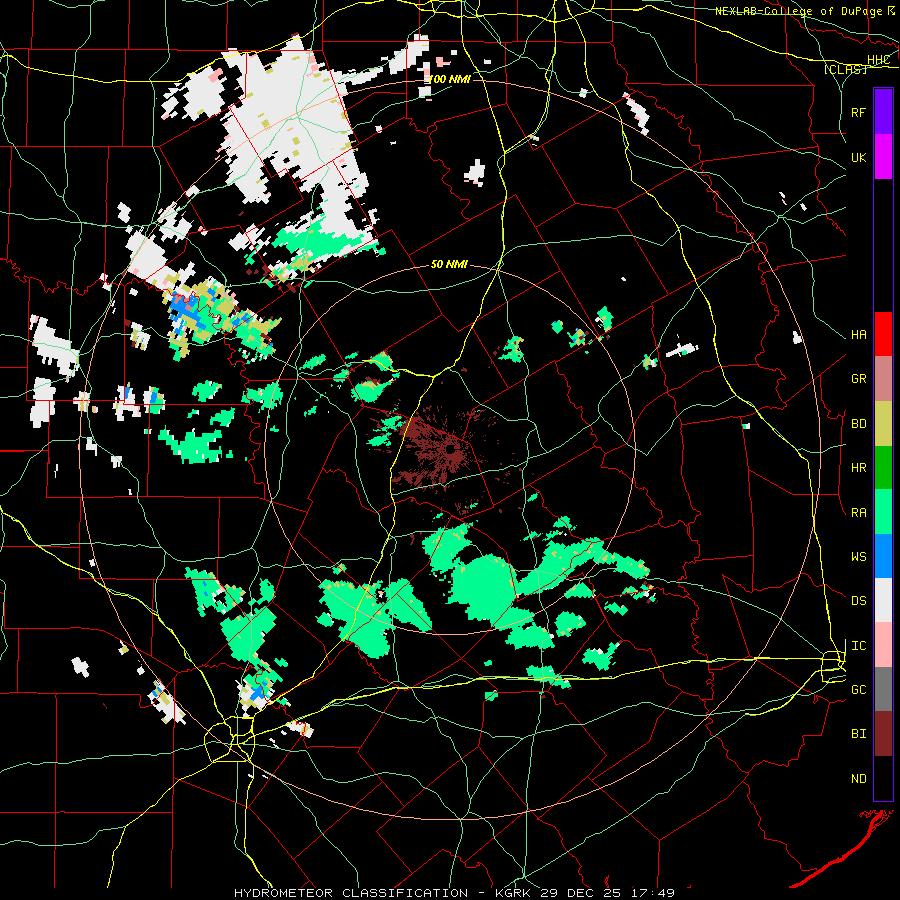Click the blue WS legend swatch
Screen dimensions: 900x900
883,556
